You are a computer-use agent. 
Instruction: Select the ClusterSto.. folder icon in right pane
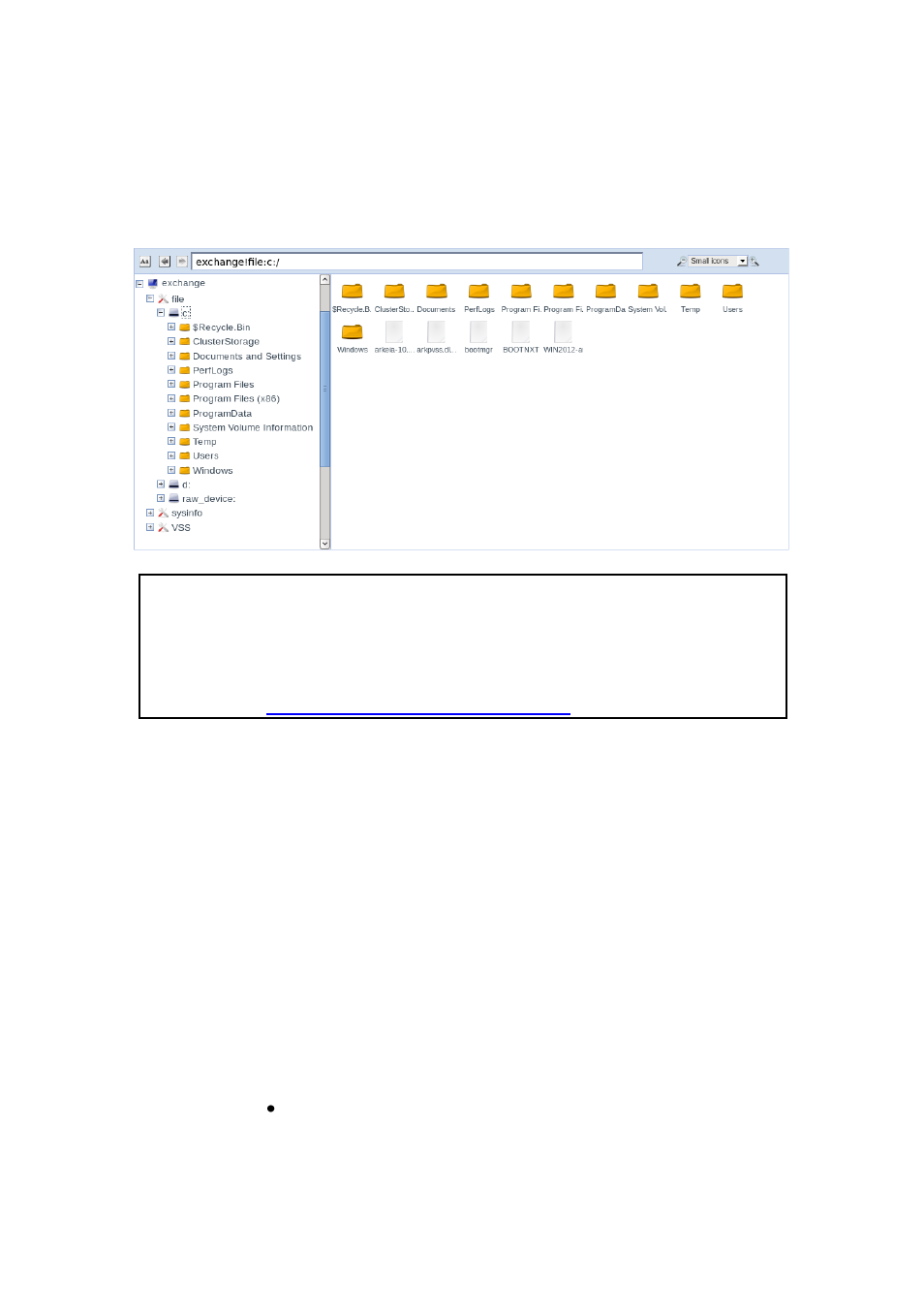point(394,291)
